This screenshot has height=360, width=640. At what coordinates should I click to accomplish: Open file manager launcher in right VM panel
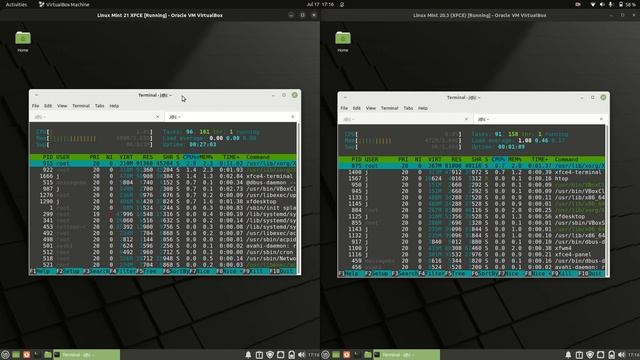point(368,355)
